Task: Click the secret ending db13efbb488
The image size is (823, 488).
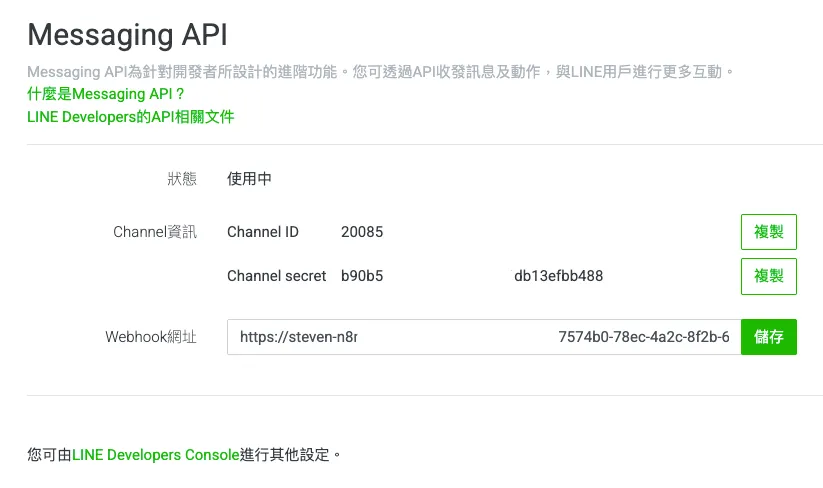Action: pos(558,276)
